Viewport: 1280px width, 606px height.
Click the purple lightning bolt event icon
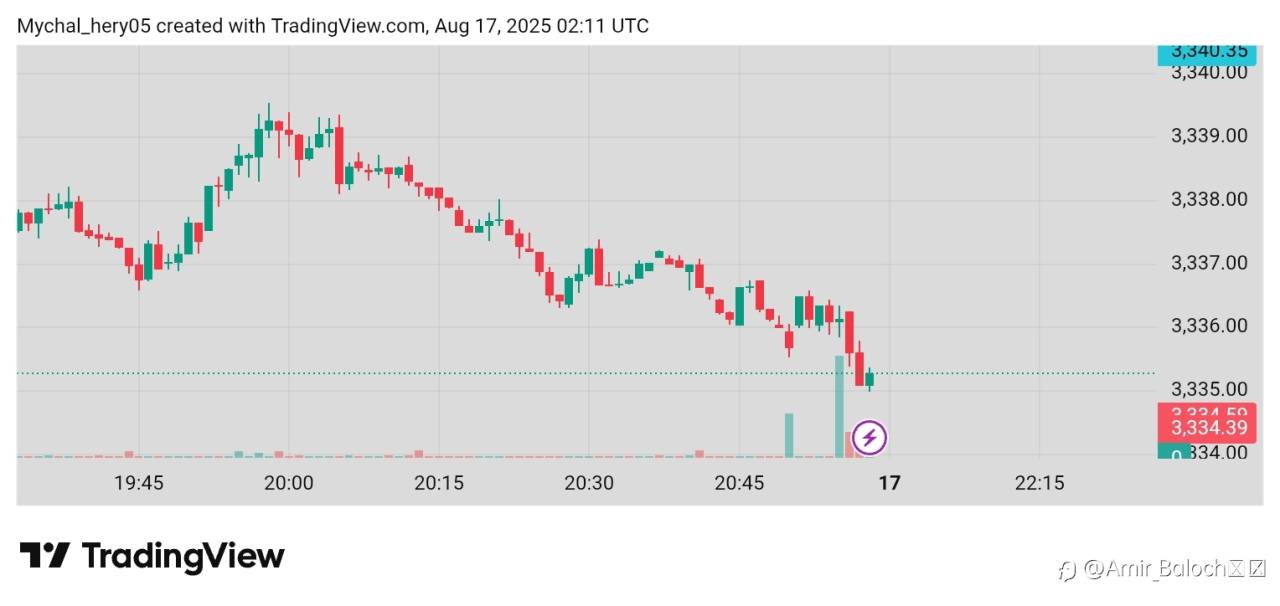869,437
